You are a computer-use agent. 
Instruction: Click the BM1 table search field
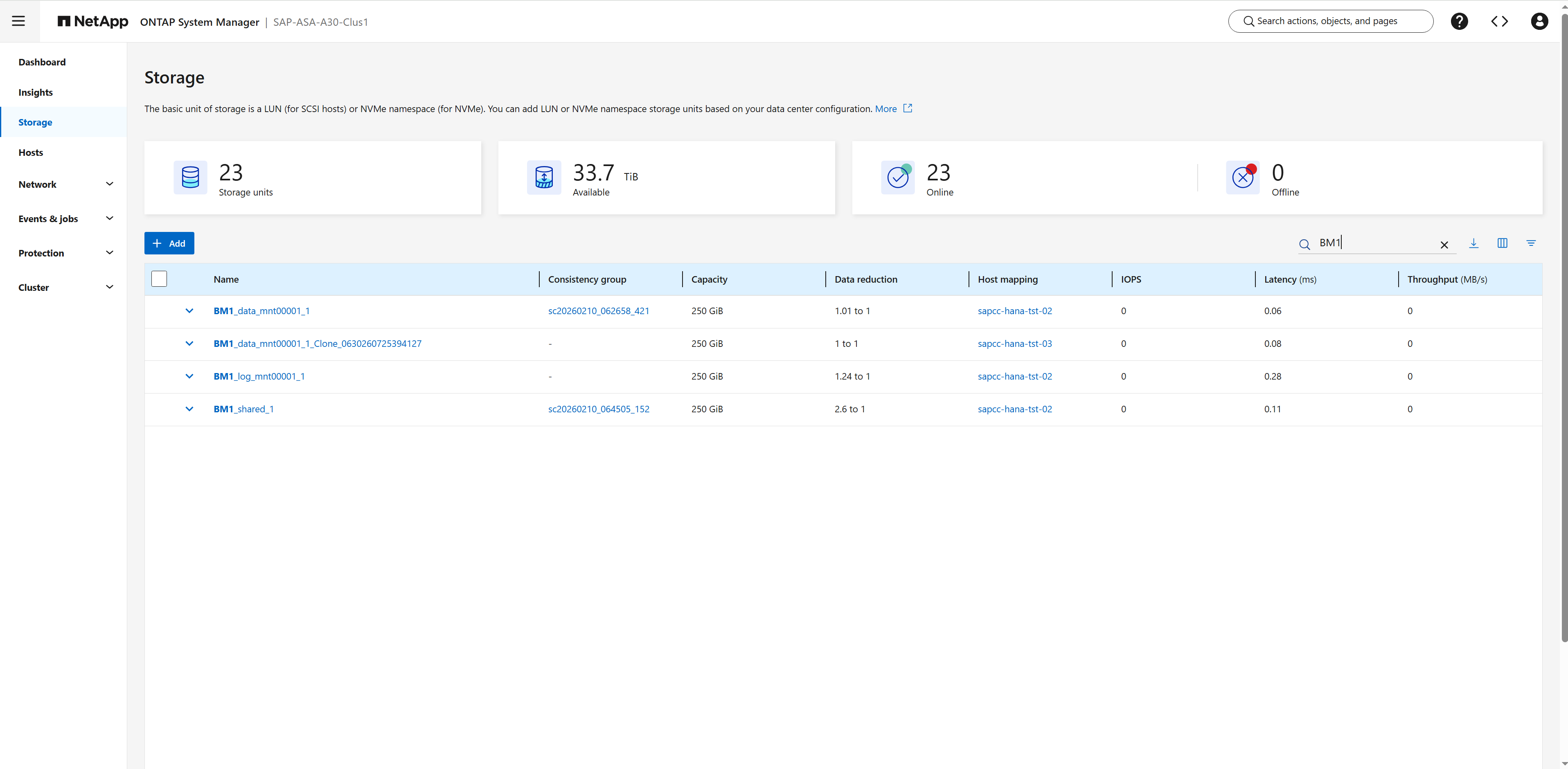pyautogui.click(x=1377, y=243)
